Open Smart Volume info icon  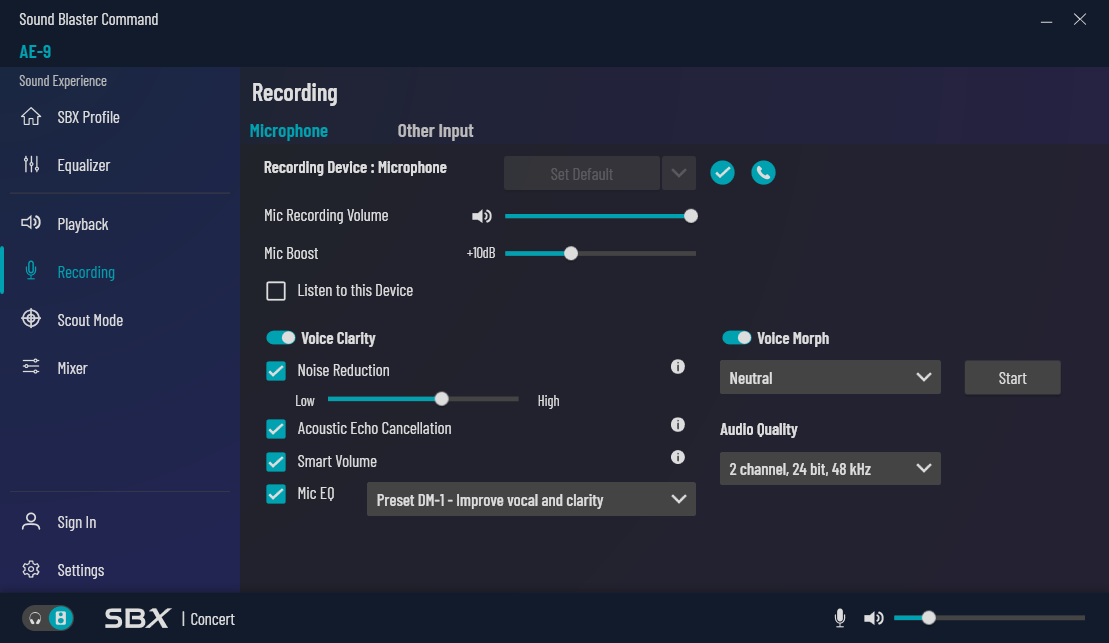(678, 457)
